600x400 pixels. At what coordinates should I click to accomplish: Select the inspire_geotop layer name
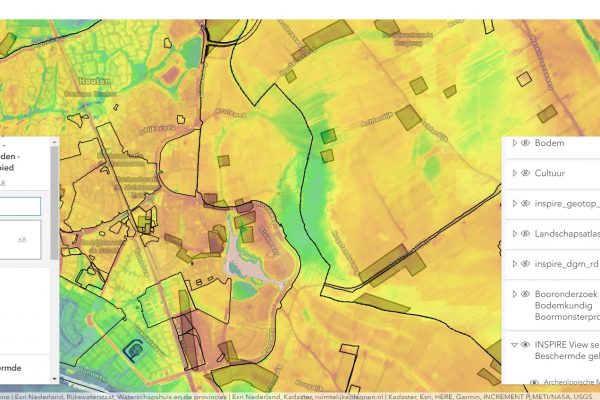pos(567,204)
